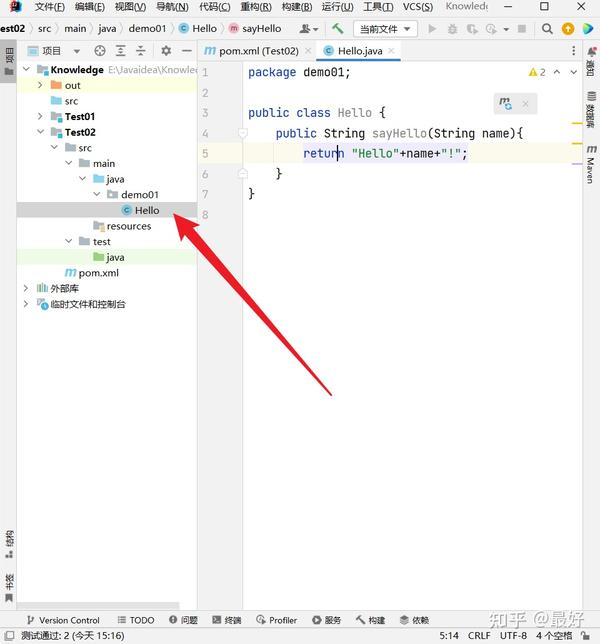
Task: Open the profile run dropdown arrow
Action: click(506, 30)
